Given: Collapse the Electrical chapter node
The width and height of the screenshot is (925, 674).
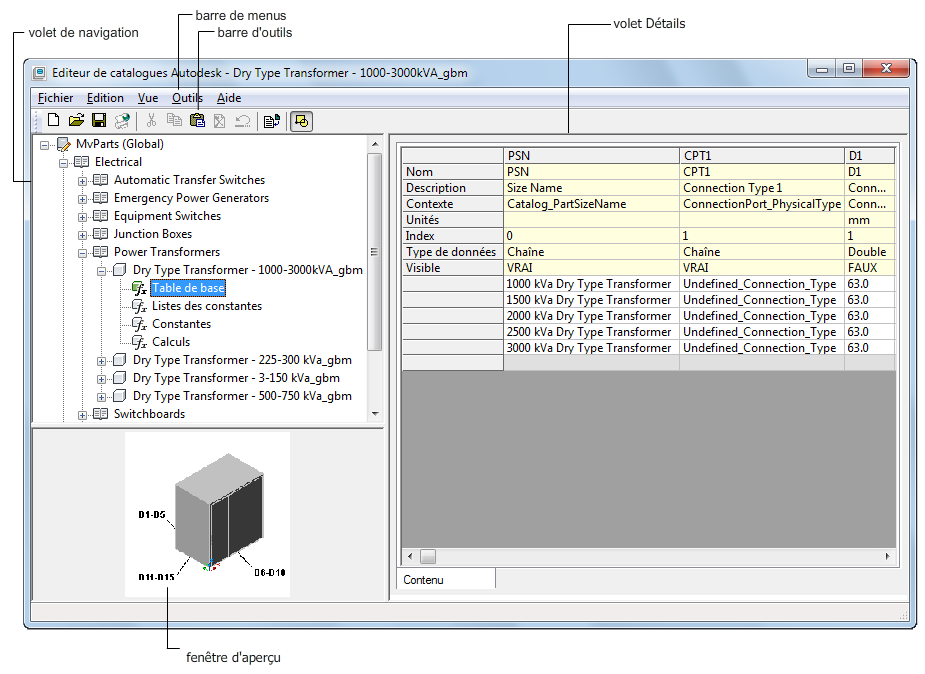Looking at the screenshot, I should pyautogui.click(x=63, y=163).
